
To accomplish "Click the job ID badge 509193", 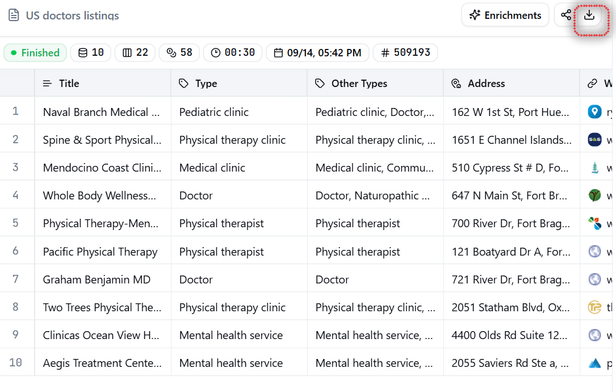I will (405, 53).
